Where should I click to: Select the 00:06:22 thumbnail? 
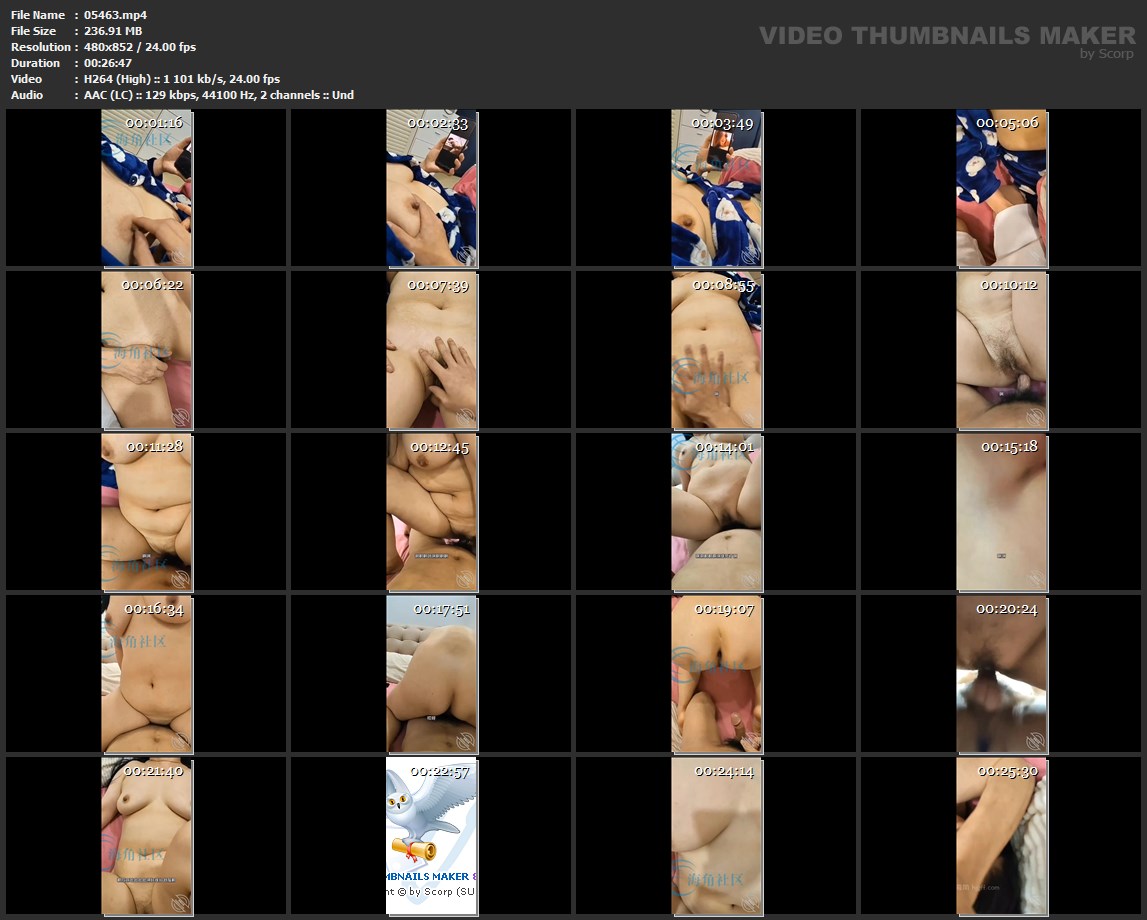point(146,350)
